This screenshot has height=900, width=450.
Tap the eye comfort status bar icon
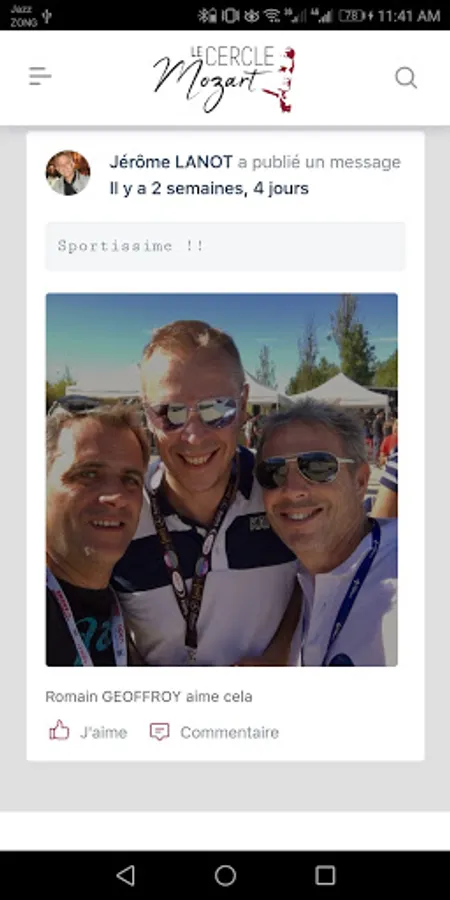(251, 15)
